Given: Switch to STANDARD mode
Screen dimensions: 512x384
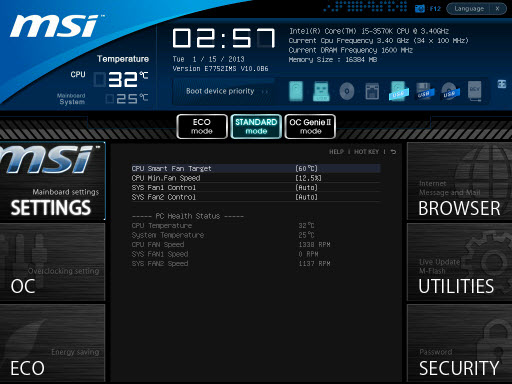Looking at the screenshot, I should (x=256, y=126).
